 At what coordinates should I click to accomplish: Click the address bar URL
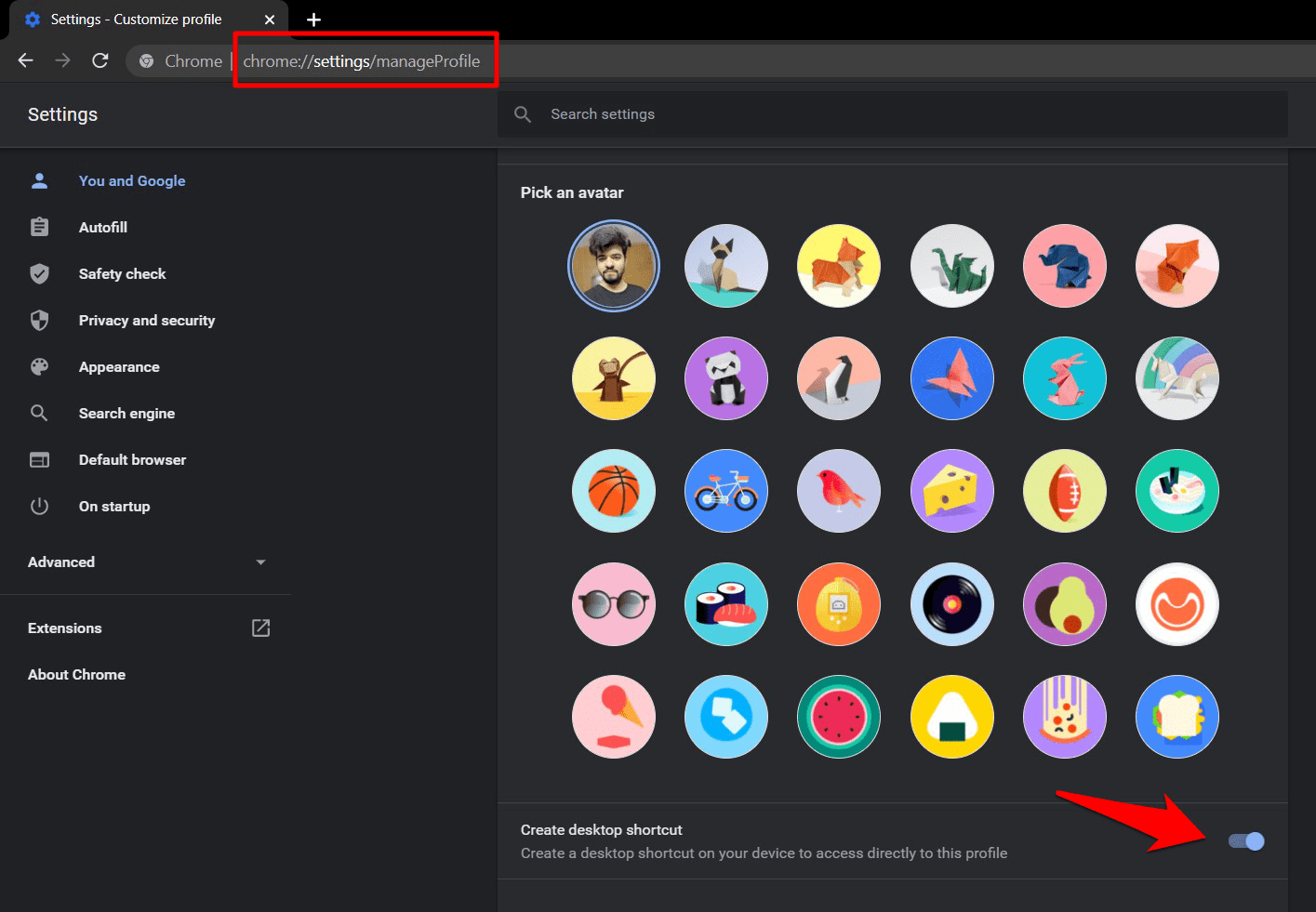(x=362, y=61)
